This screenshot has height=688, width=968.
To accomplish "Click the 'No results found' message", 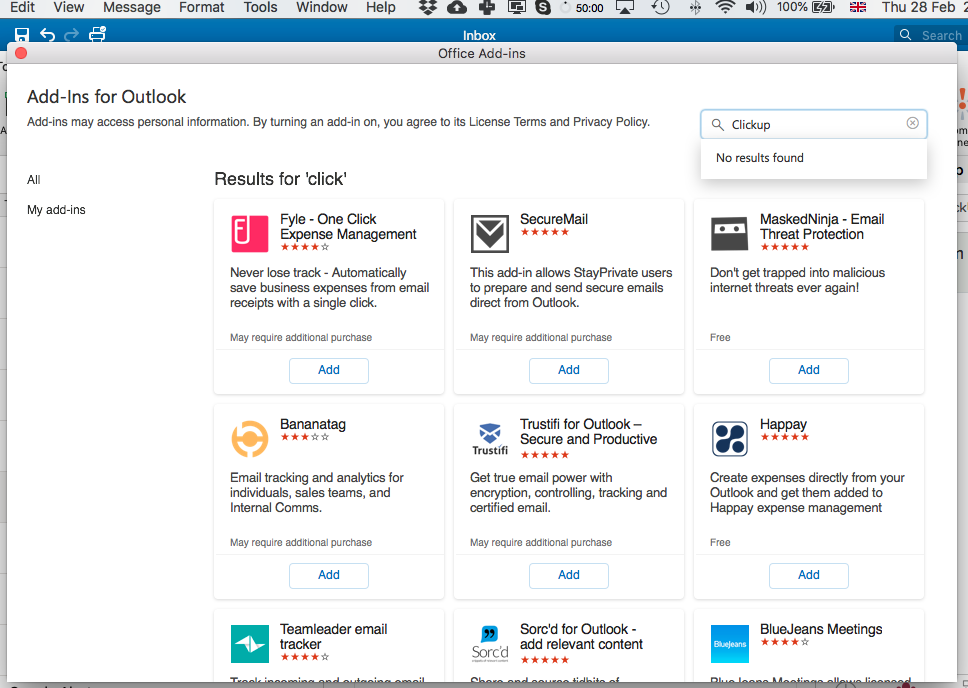I will pyautogui.click(x=760, y=158).
